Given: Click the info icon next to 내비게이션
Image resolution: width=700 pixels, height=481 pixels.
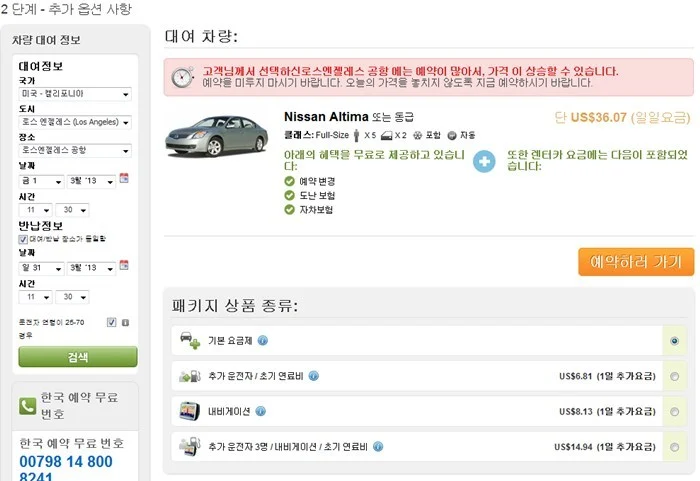Looking at the screenshot, I should 261,411.
